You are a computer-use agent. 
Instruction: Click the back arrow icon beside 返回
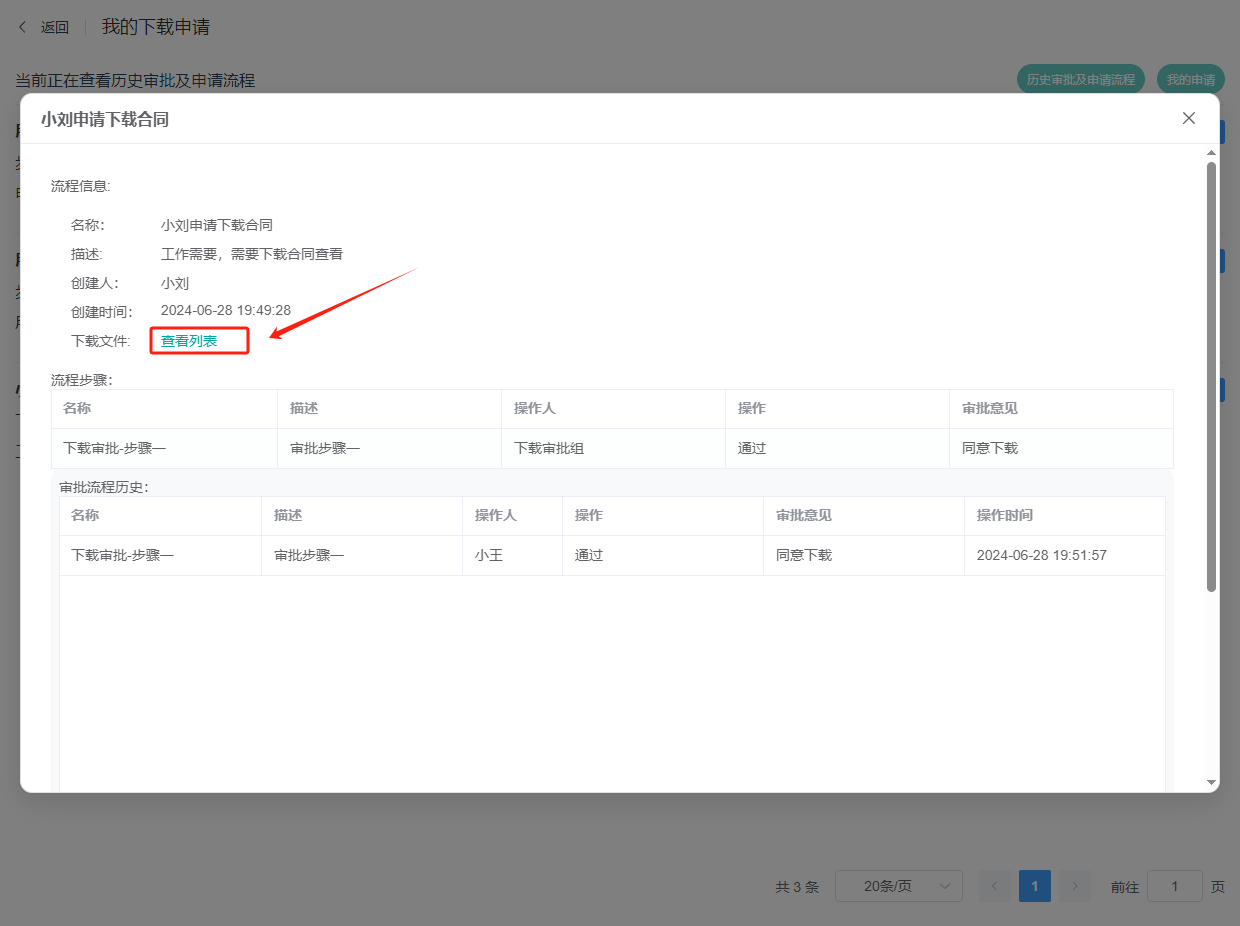click(x=23, y=27)
